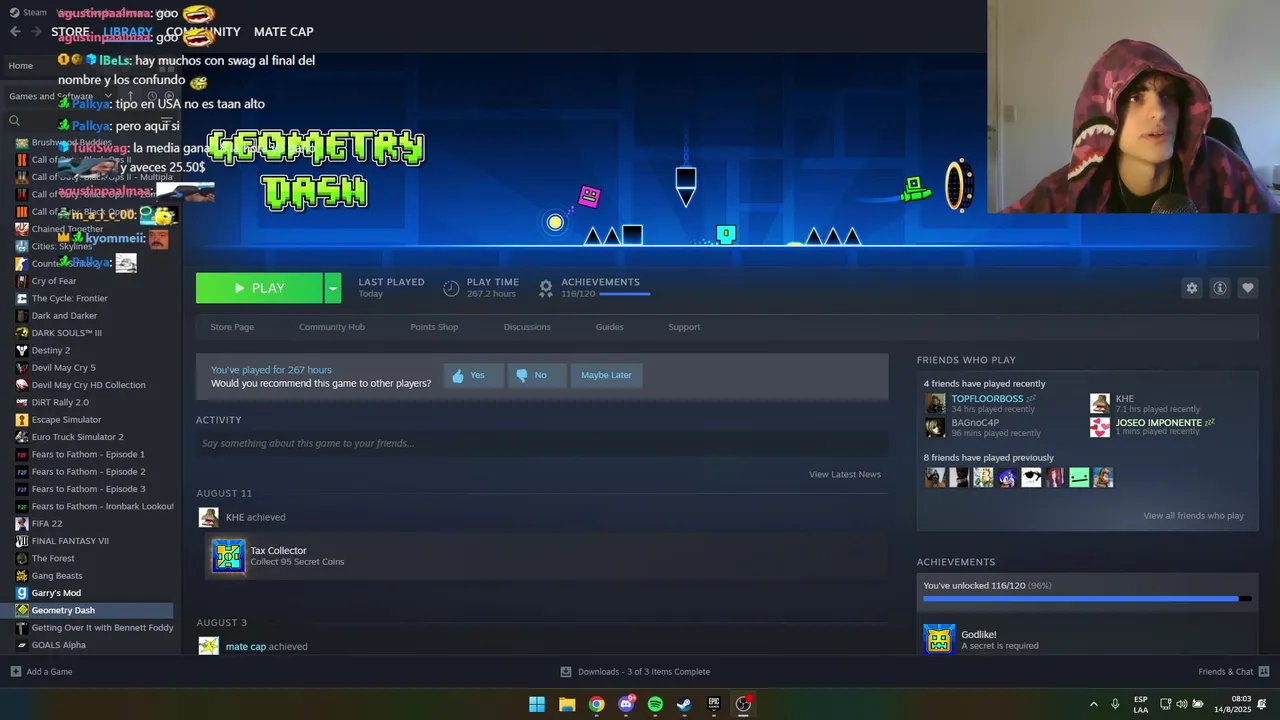Click BAGnoC4P friend avatar

(x=935, y=427)
